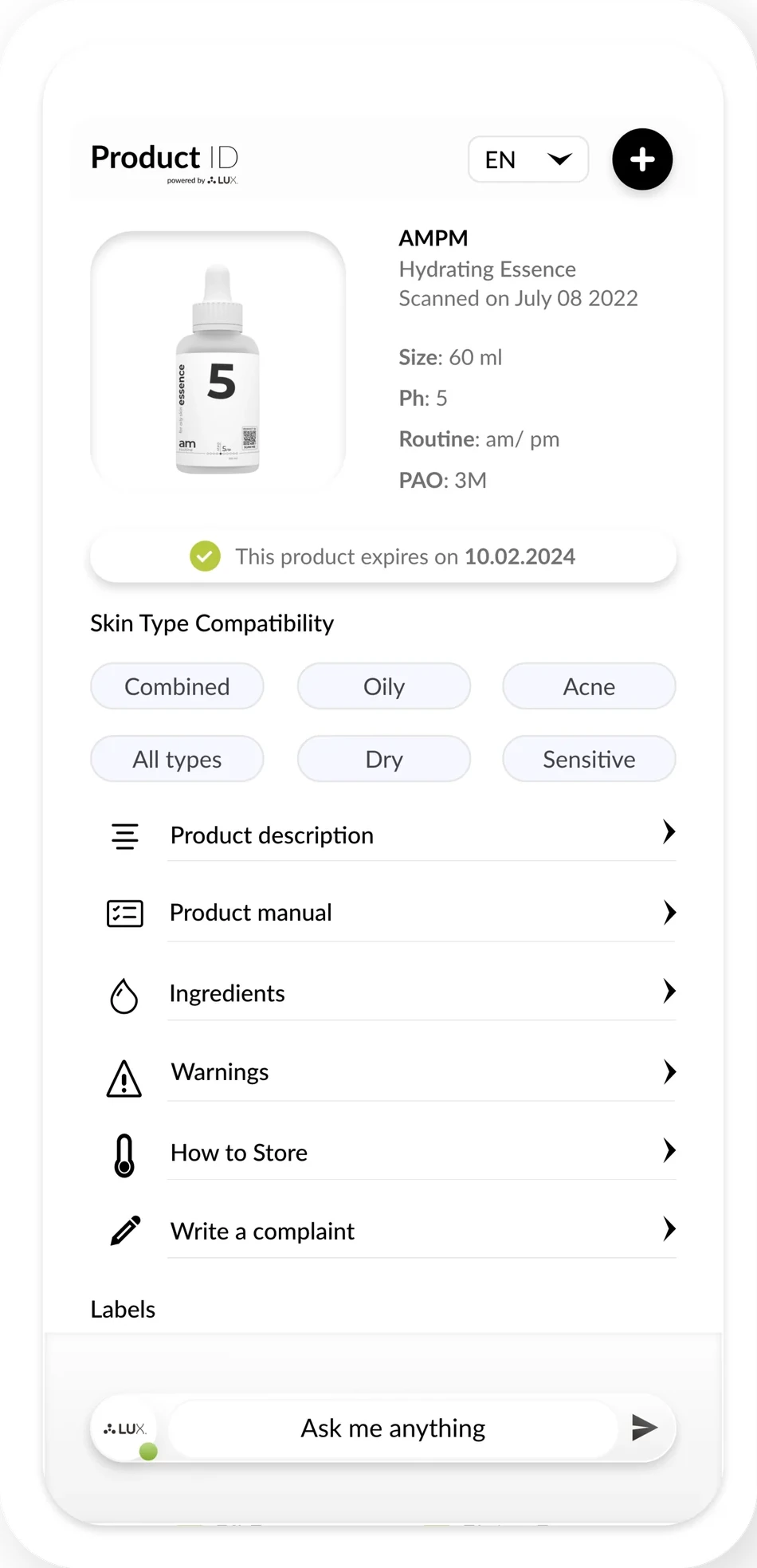Toggle the Oily skin type chip

pyautogui.click(x=384, y=686)
